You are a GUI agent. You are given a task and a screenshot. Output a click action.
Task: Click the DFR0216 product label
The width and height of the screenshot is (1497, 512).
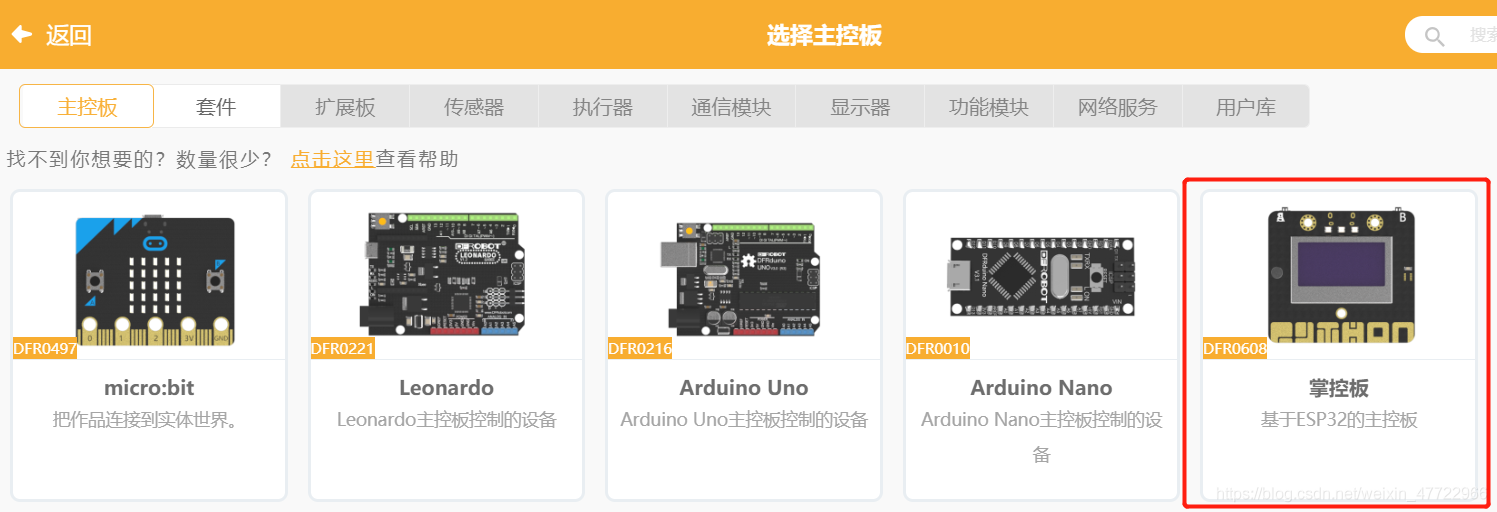(640, 349)
